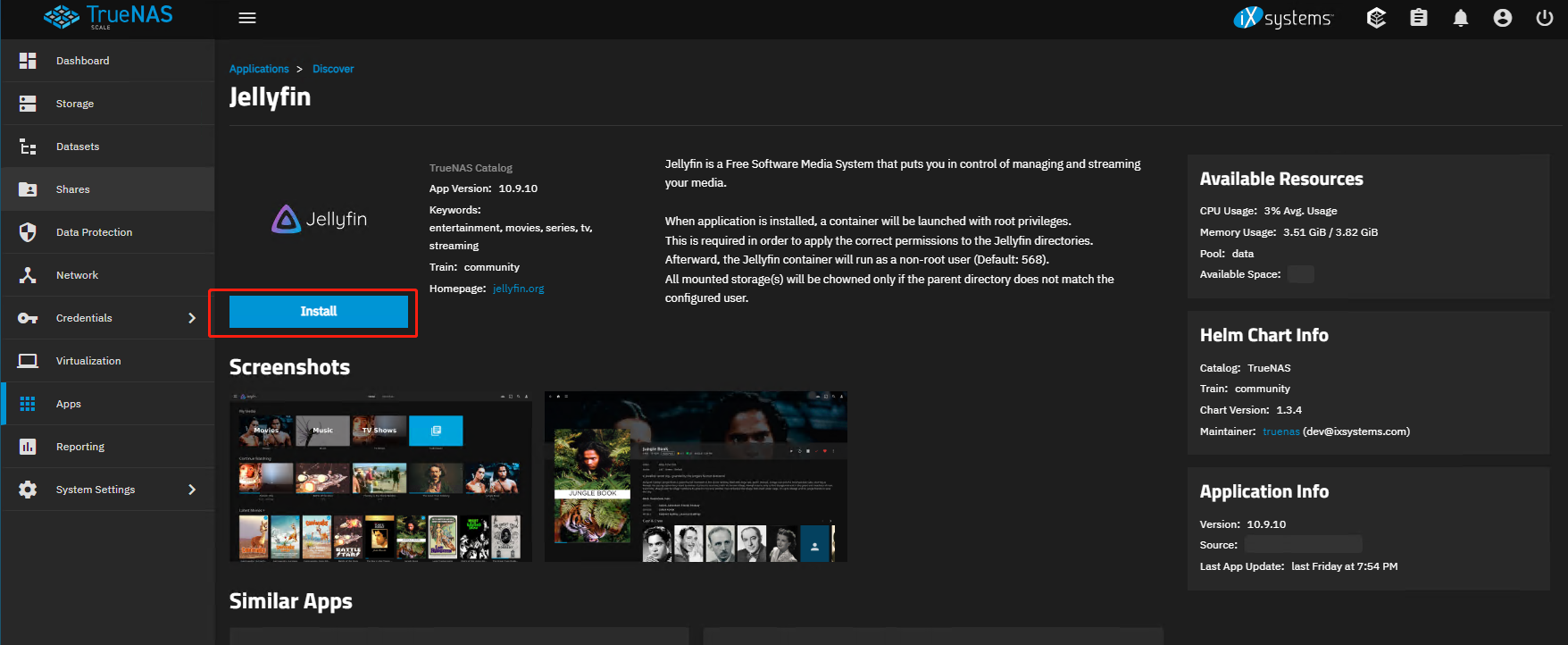This screenshot has height=645, width=1568.
Task: Click the TrueNAS SCALE logo
Action: click(108, 17)
